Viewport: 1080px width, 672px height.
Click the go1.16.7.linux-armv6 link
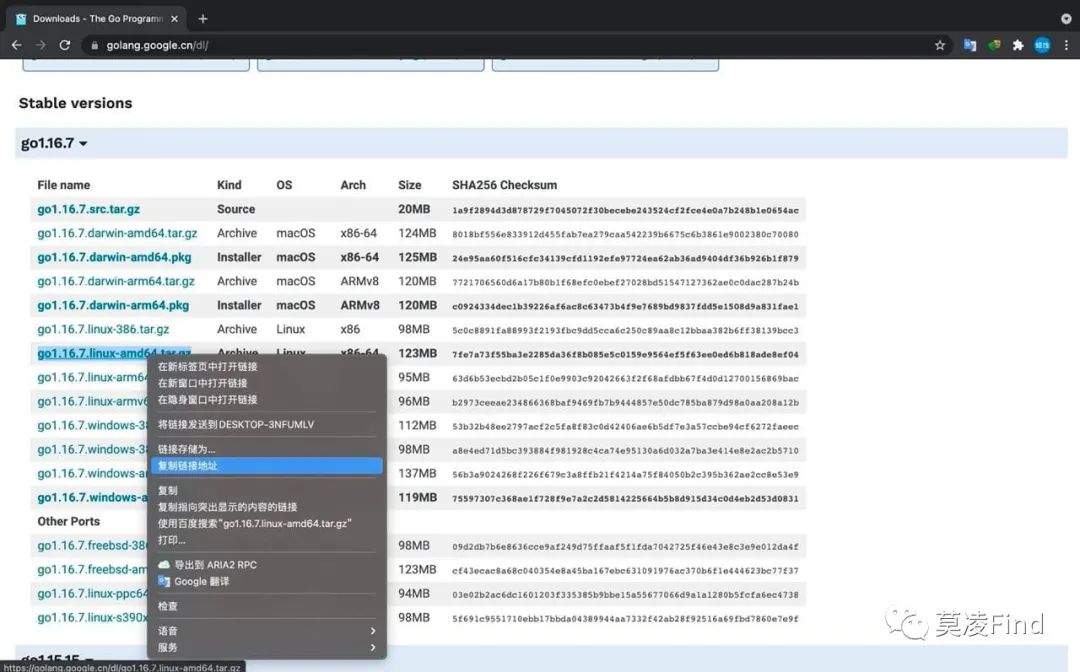[92, 401]
